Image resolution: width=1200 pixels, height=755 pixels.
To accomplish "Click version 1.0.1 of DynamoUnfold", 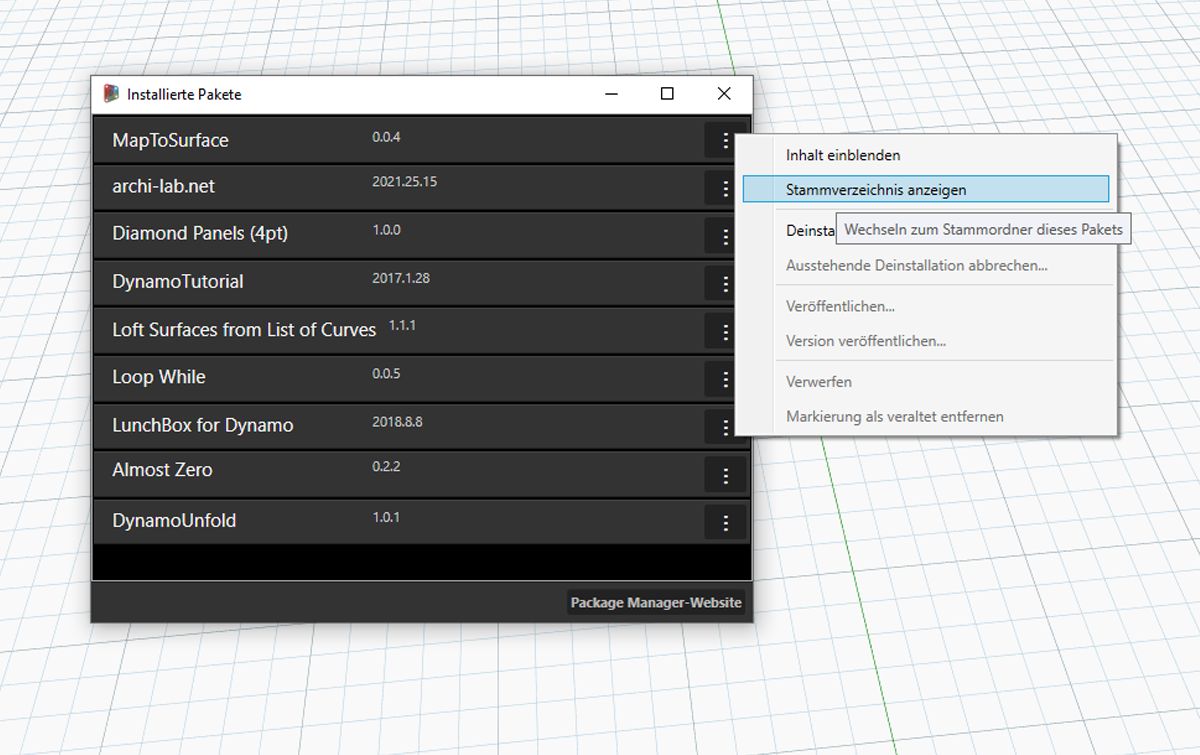I will tap(386, 518).
